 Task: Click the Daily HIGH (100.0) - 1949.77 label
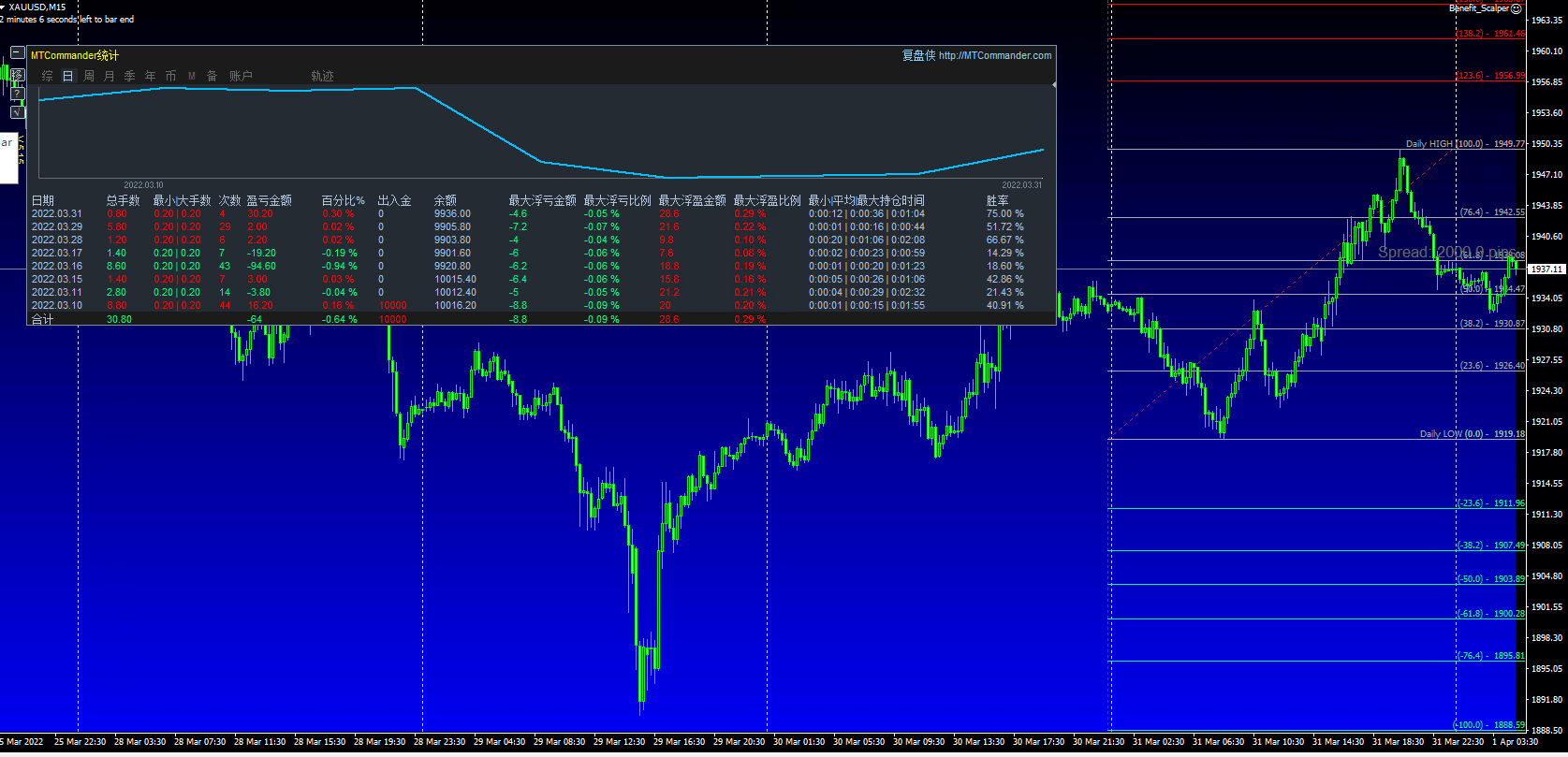[x=1465, y=144]
